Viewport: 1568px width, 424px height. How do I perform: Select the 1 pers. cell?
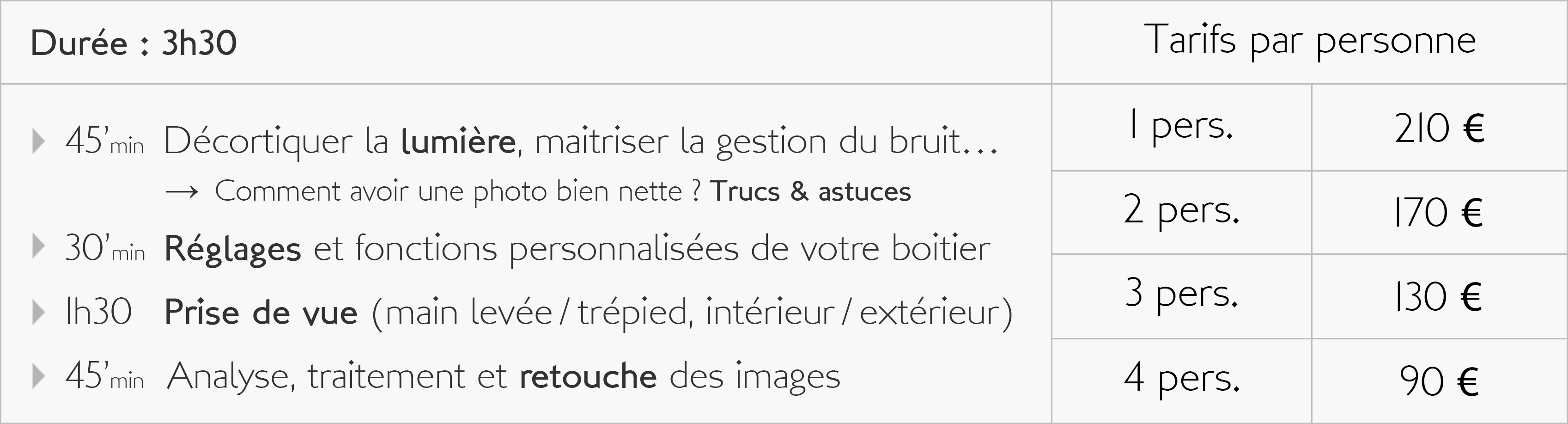tap(1181, 127)
